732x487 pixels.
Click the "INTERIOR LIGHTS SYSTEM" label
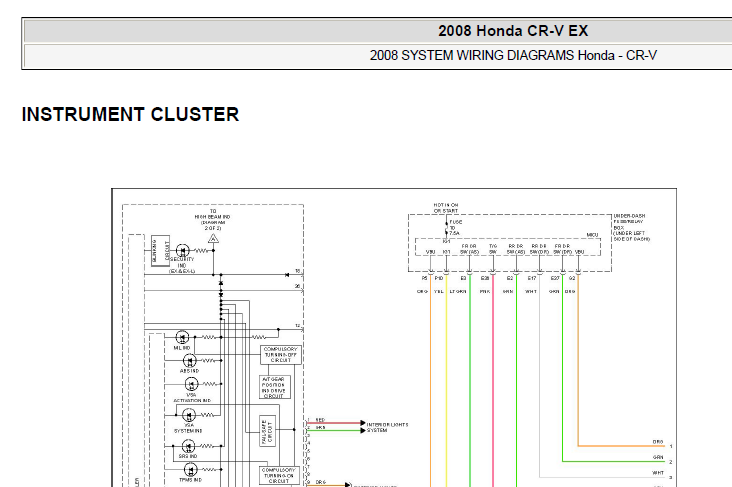point(387,427)
